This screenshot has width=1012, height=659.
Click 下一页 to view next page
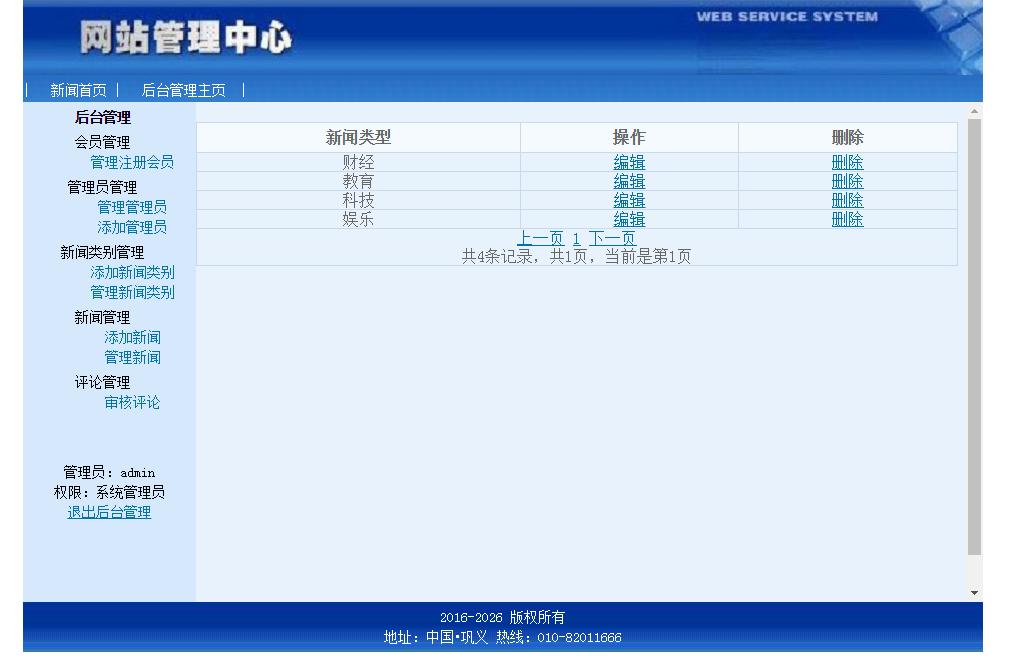click(x=611, y=238)
